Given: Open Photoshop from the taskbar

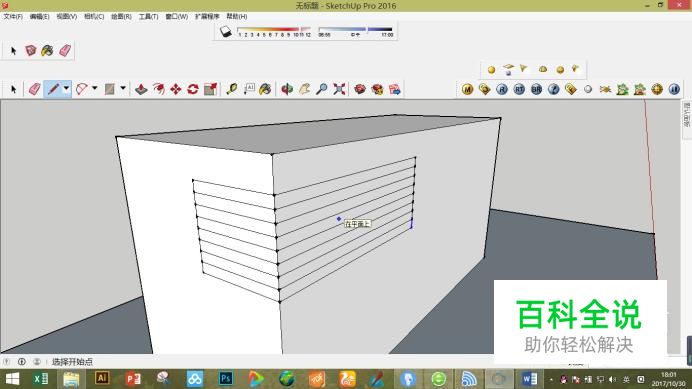Looking at the screenshot, I should (x=226, y=378).
